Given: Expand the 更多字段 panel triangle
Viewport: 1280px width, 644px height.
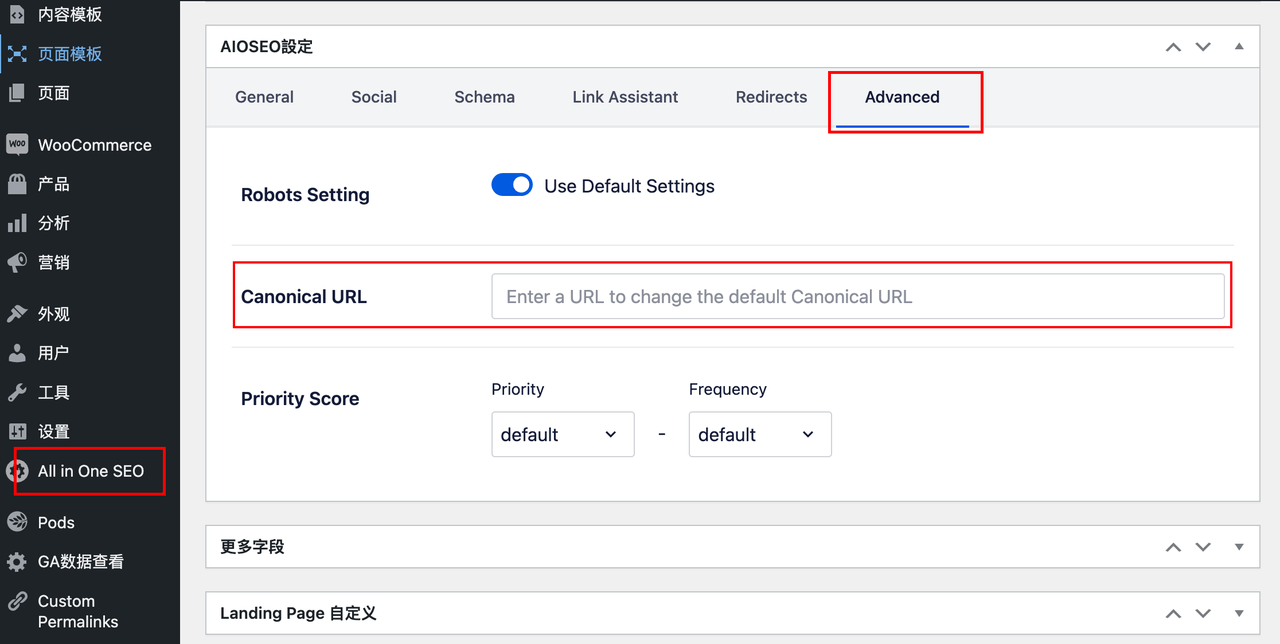Looking at the screenshot, I should tap(1239, 547).
